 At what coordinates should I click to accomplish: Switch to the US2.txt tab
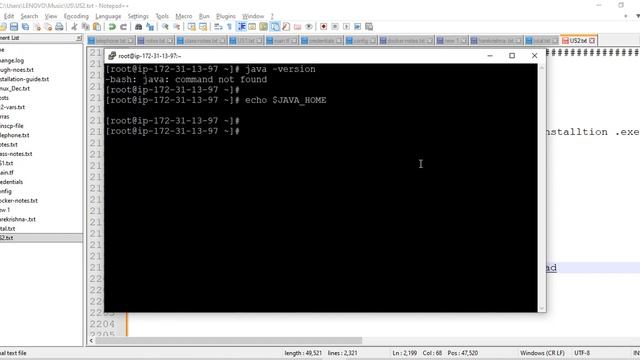click(578, 41)
